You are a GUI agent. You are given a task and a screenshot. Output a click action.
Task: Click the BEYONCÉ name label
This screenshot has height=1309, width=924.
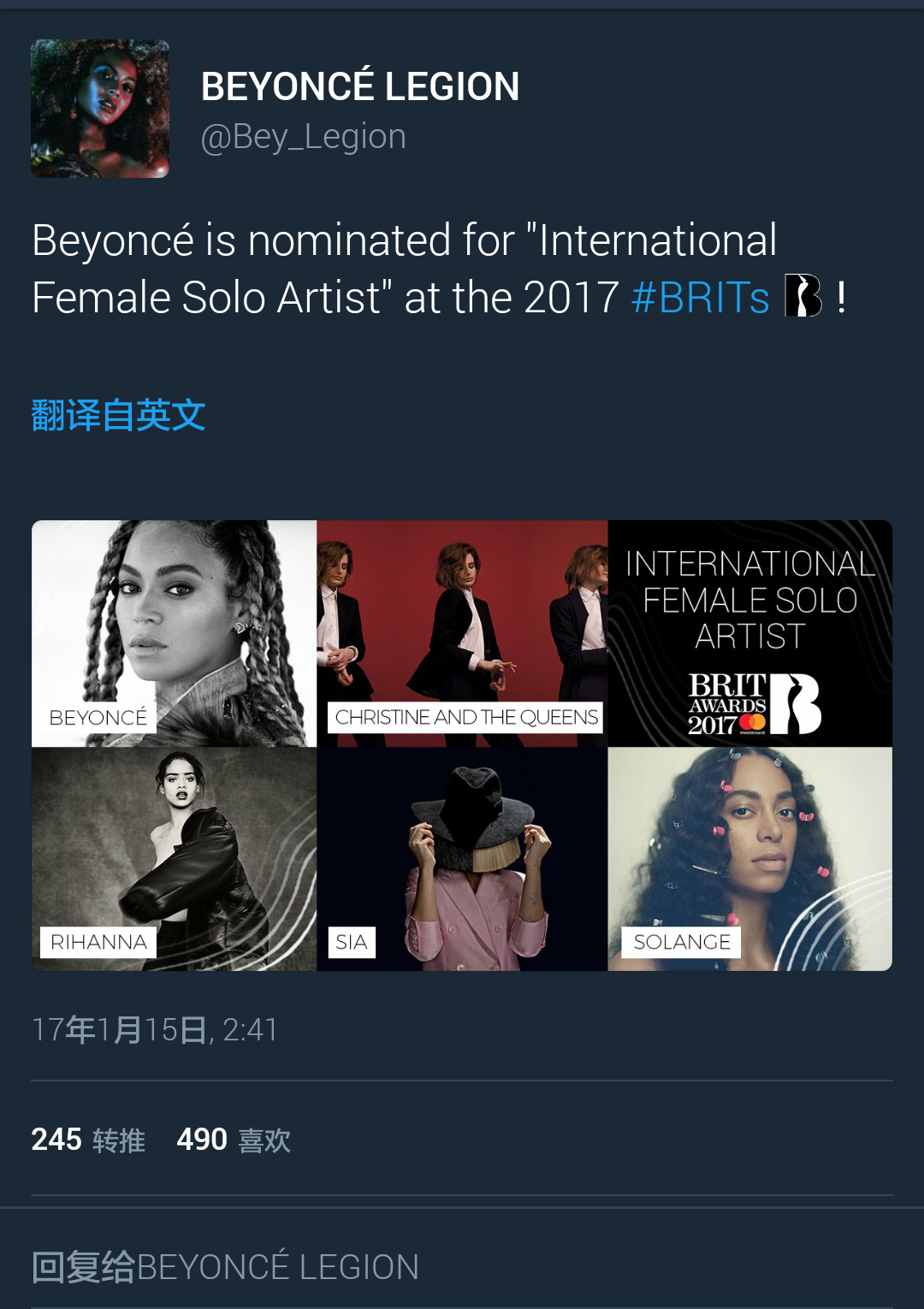click(x=98, y=717)
